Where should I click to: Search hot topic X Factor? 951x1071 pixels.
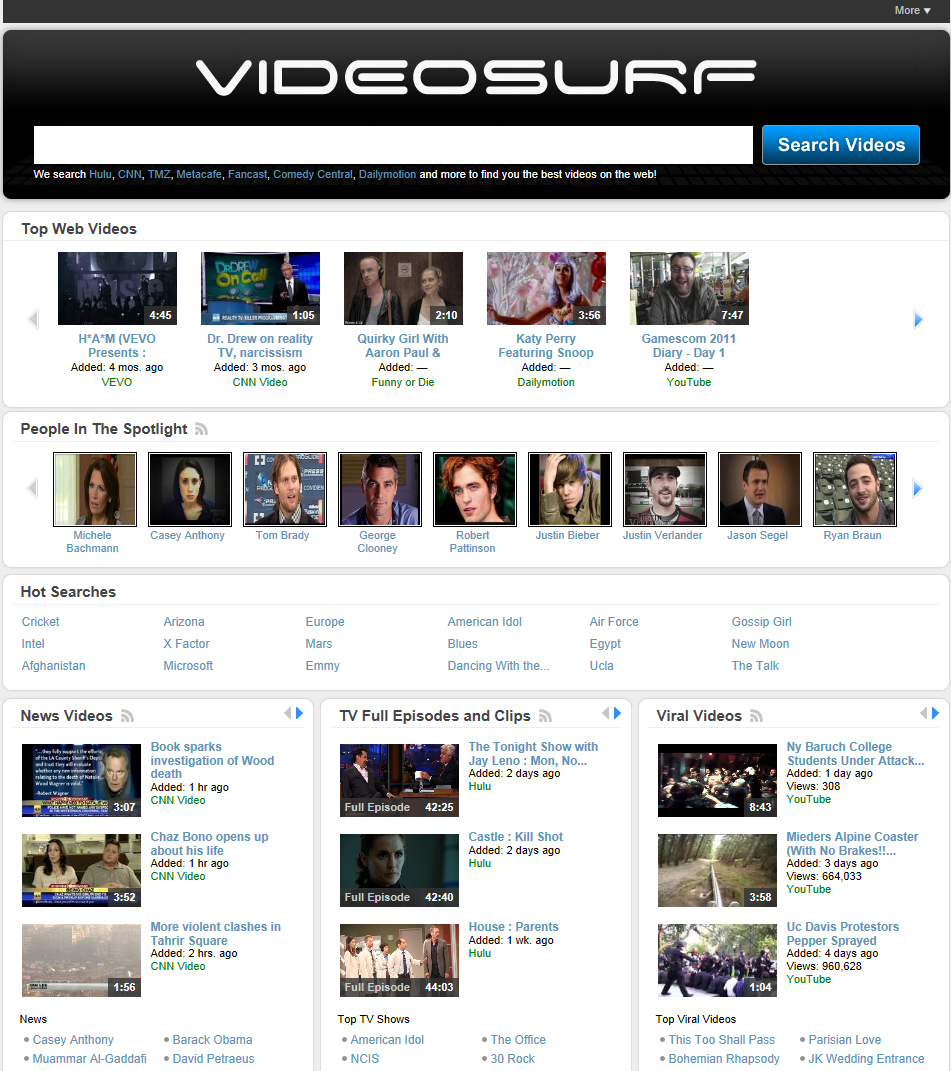[x=186, y=643]
